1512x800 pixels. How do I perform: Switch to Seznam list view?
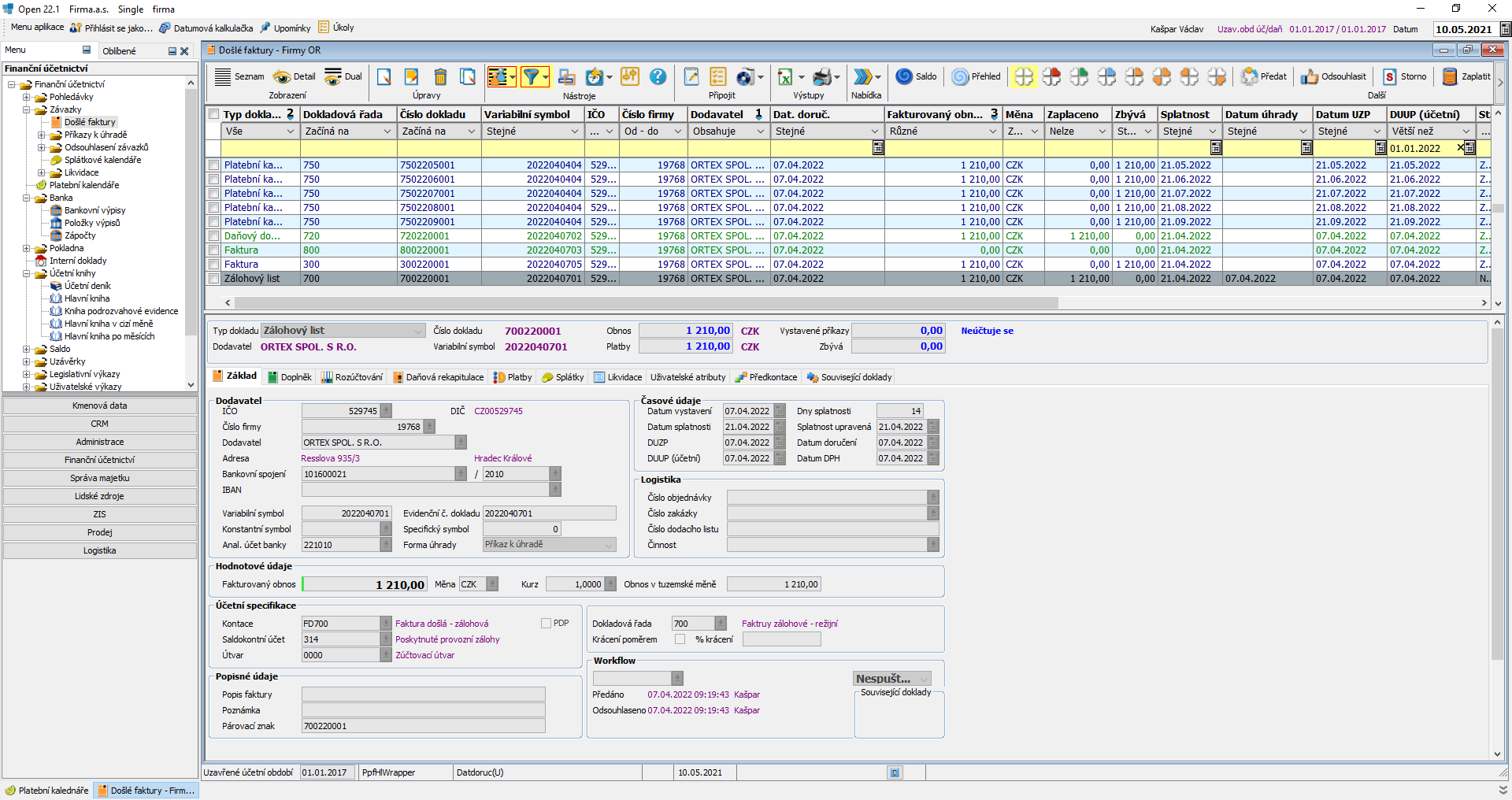[239, 76]
